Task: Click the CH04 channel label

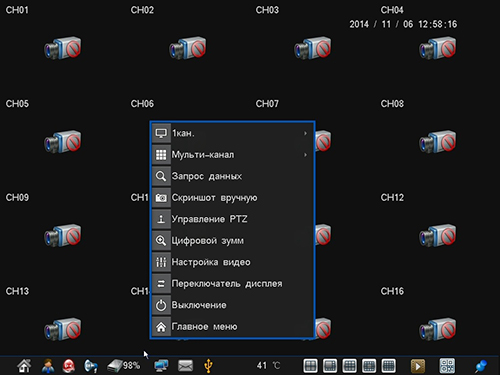Action: click(x=392, y=10)
